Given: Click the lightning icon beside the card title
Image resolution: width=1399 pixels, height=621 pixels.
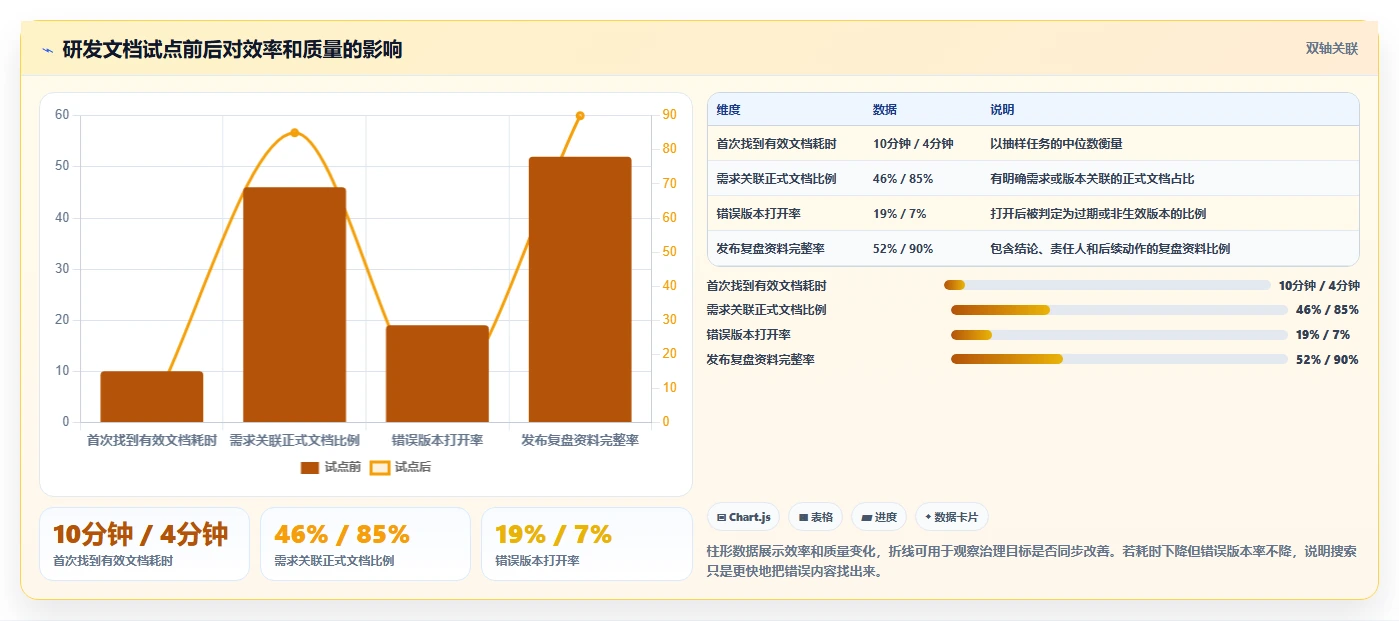Looking at the screenshot, I should click(x=47, y=49).
